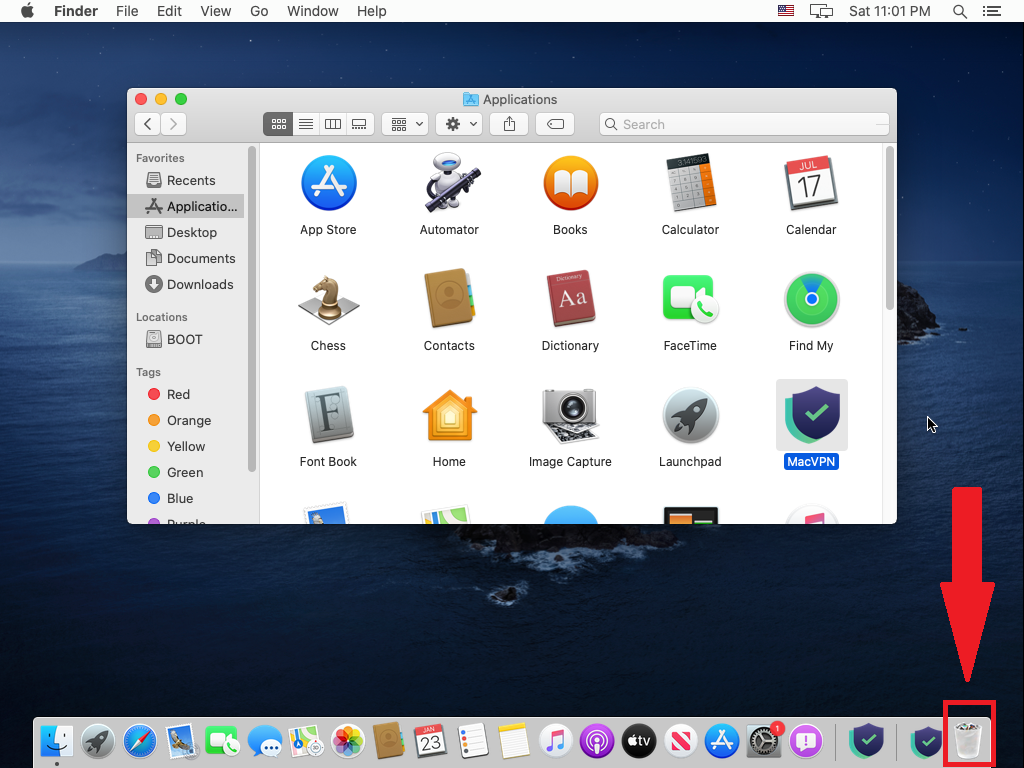This screenshot has width=1024, height=768.
Task: Switch to list view in Finder toolbar
Action: click(306, 124)
